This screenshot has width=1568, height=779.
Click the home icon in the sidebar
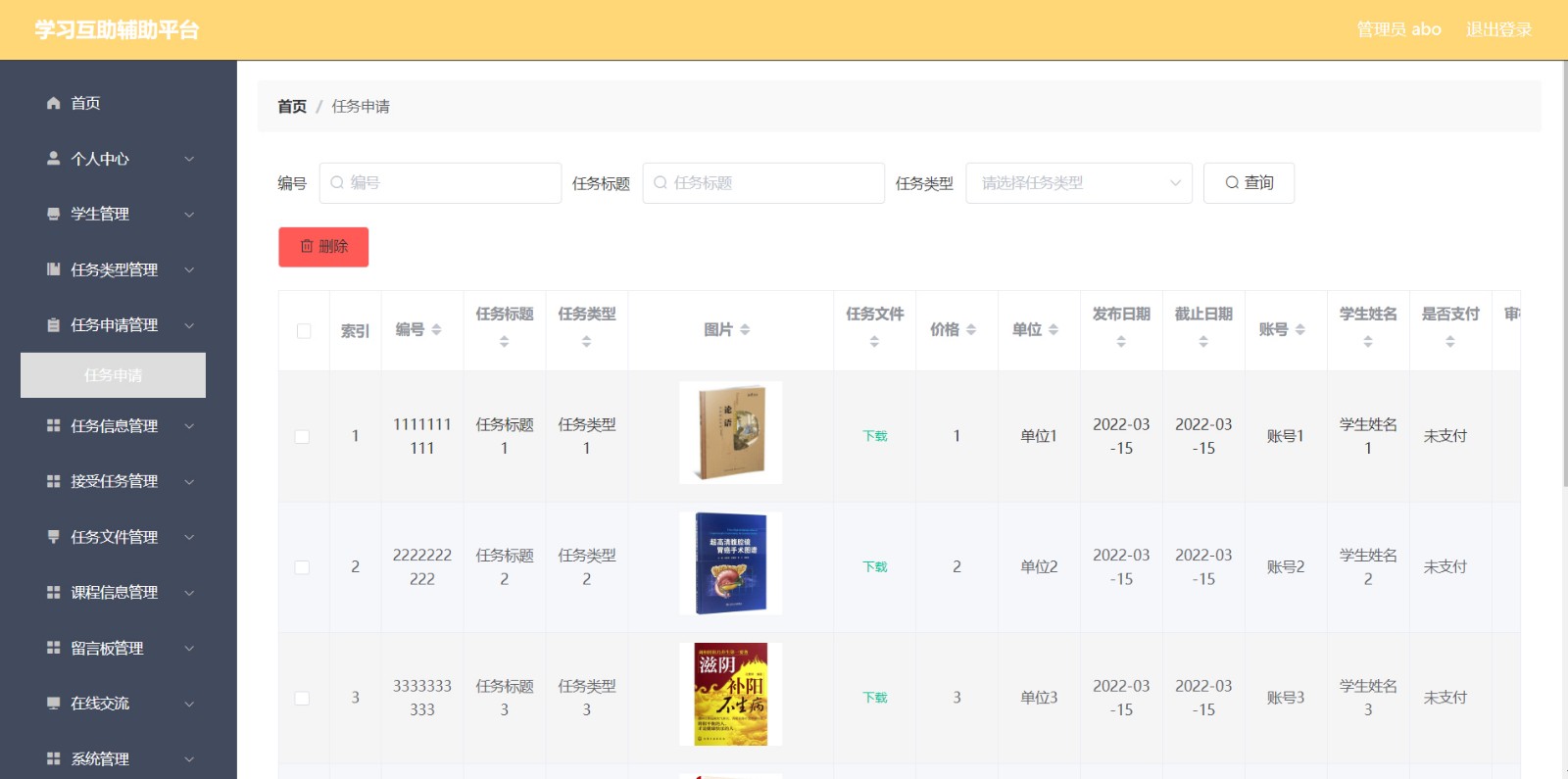point(54,103)
